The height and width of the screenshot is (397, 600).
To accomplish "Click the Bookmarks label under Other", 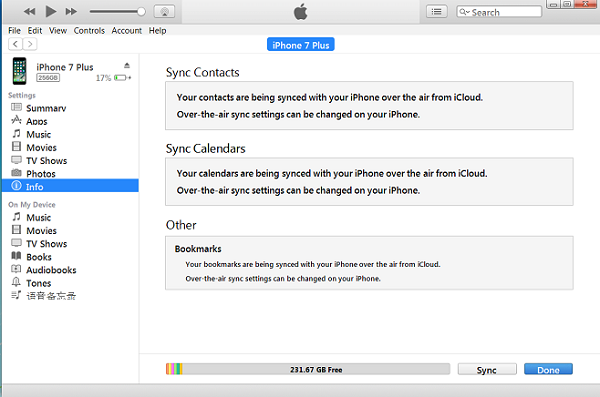I will (198, 249).
